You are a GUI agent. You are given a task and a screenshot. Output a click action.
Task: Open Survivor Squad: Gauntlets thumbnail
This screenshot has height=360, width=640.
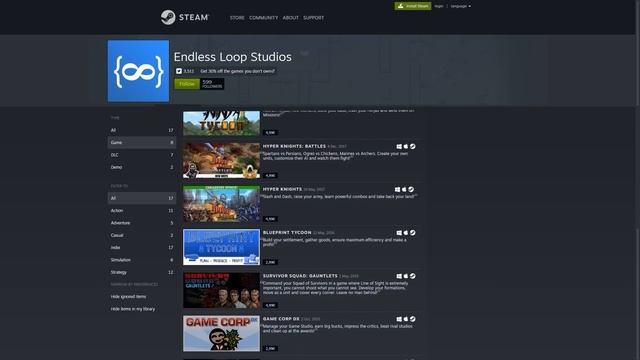click(221, 290)
